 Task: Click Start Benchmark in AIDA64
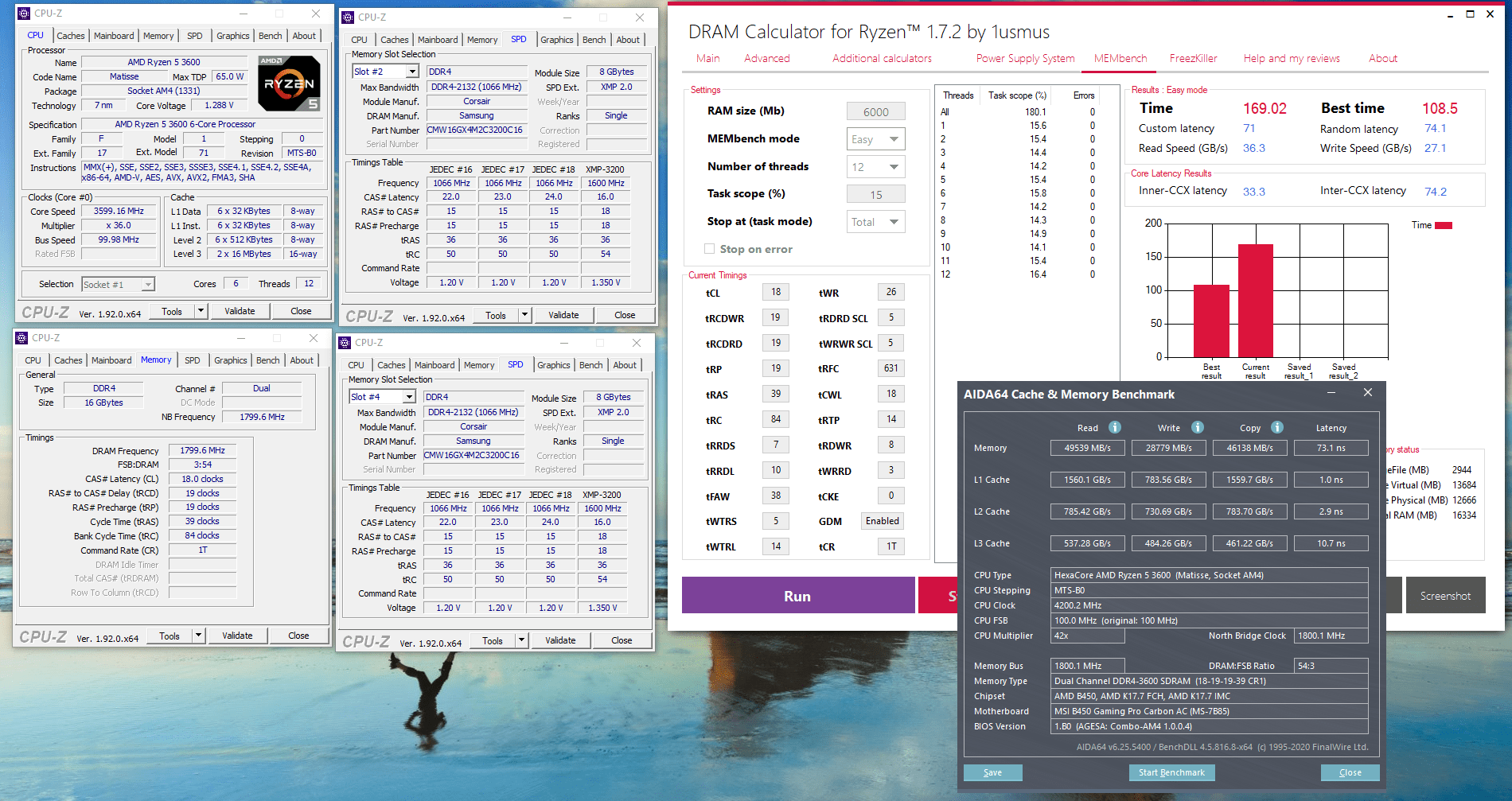(1171, 772)
